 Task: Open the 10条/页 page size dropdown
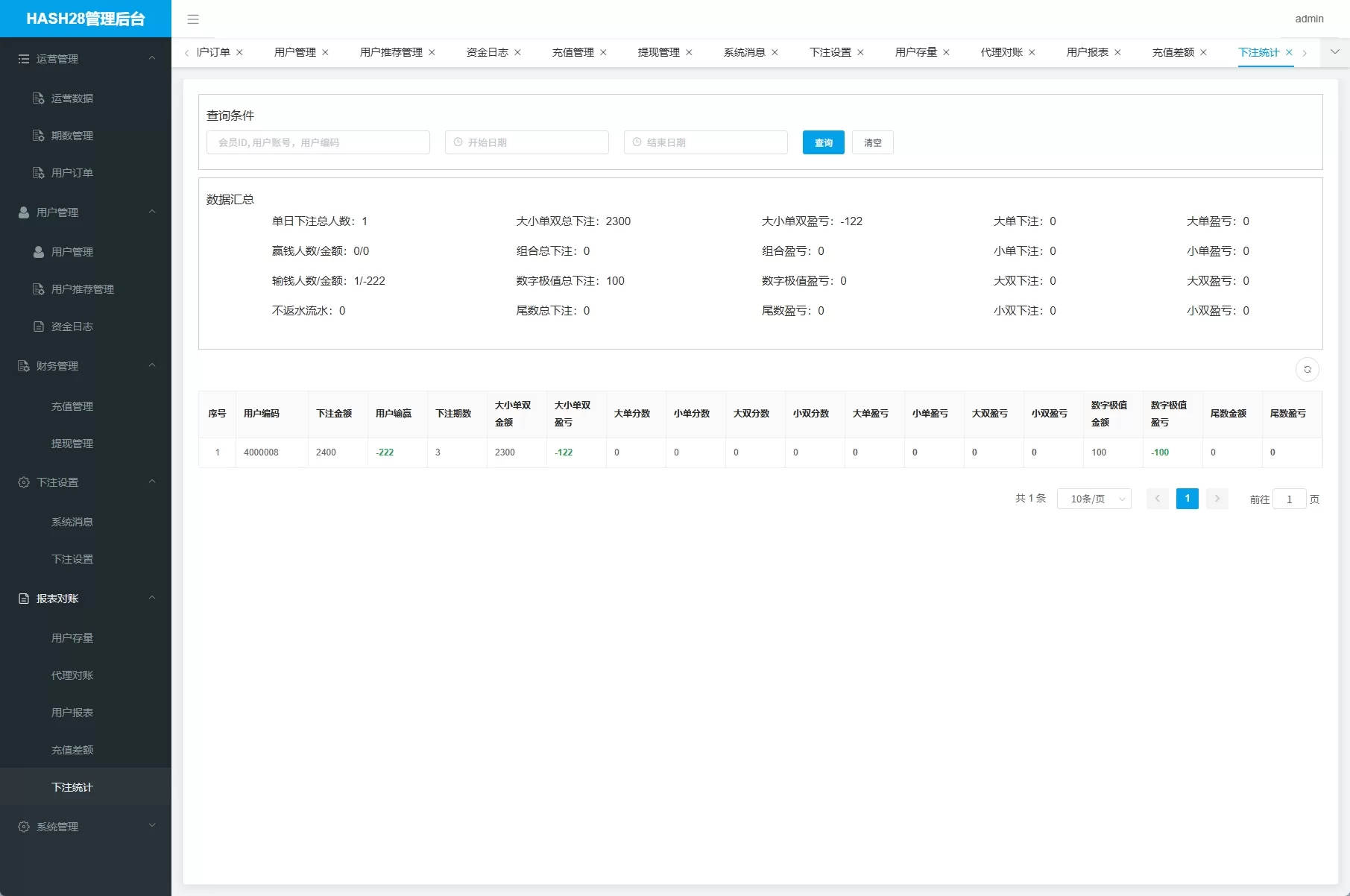(1094, 499)
